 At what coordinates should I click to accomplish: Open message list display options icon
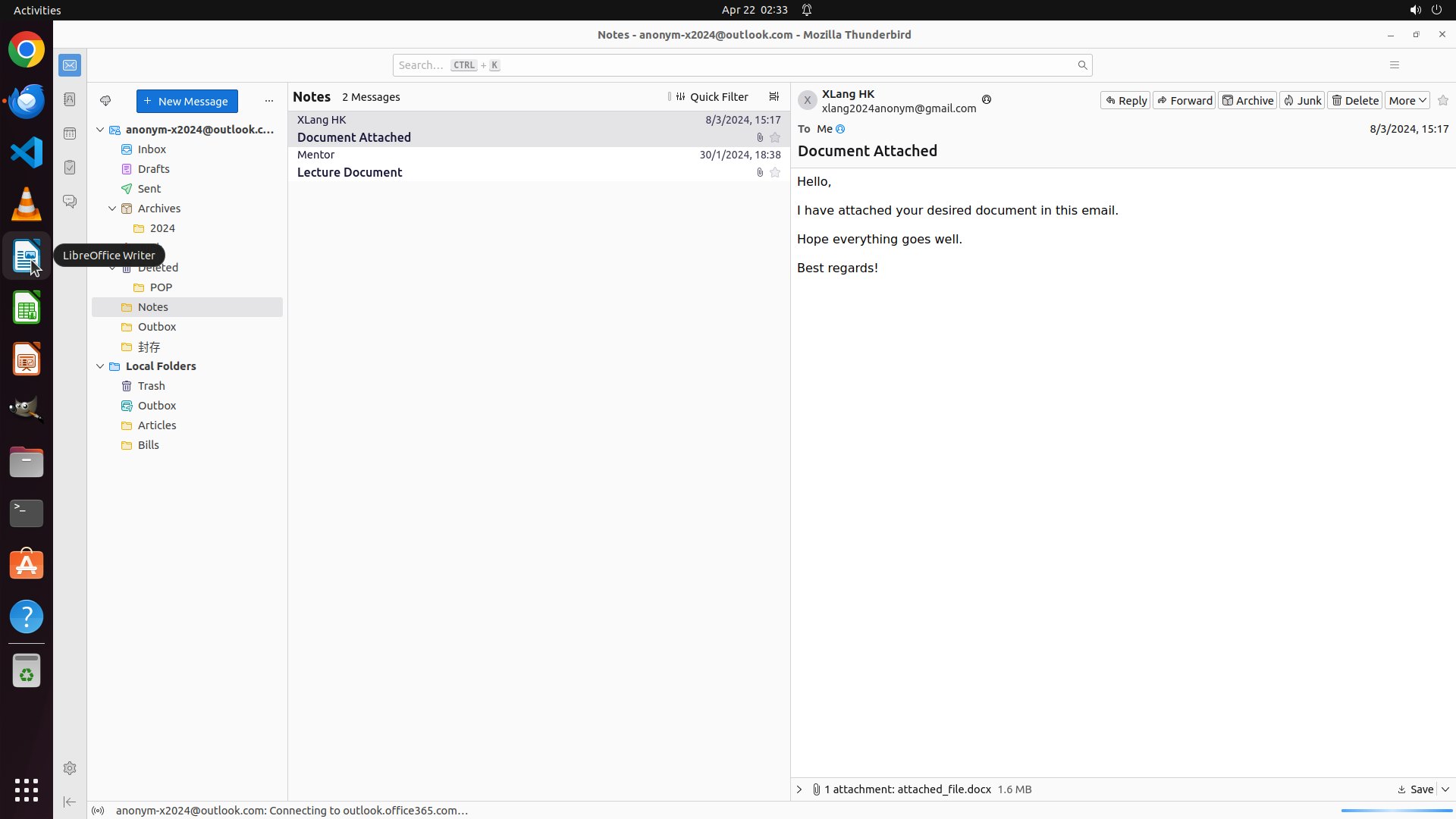(x=773, y=97)
